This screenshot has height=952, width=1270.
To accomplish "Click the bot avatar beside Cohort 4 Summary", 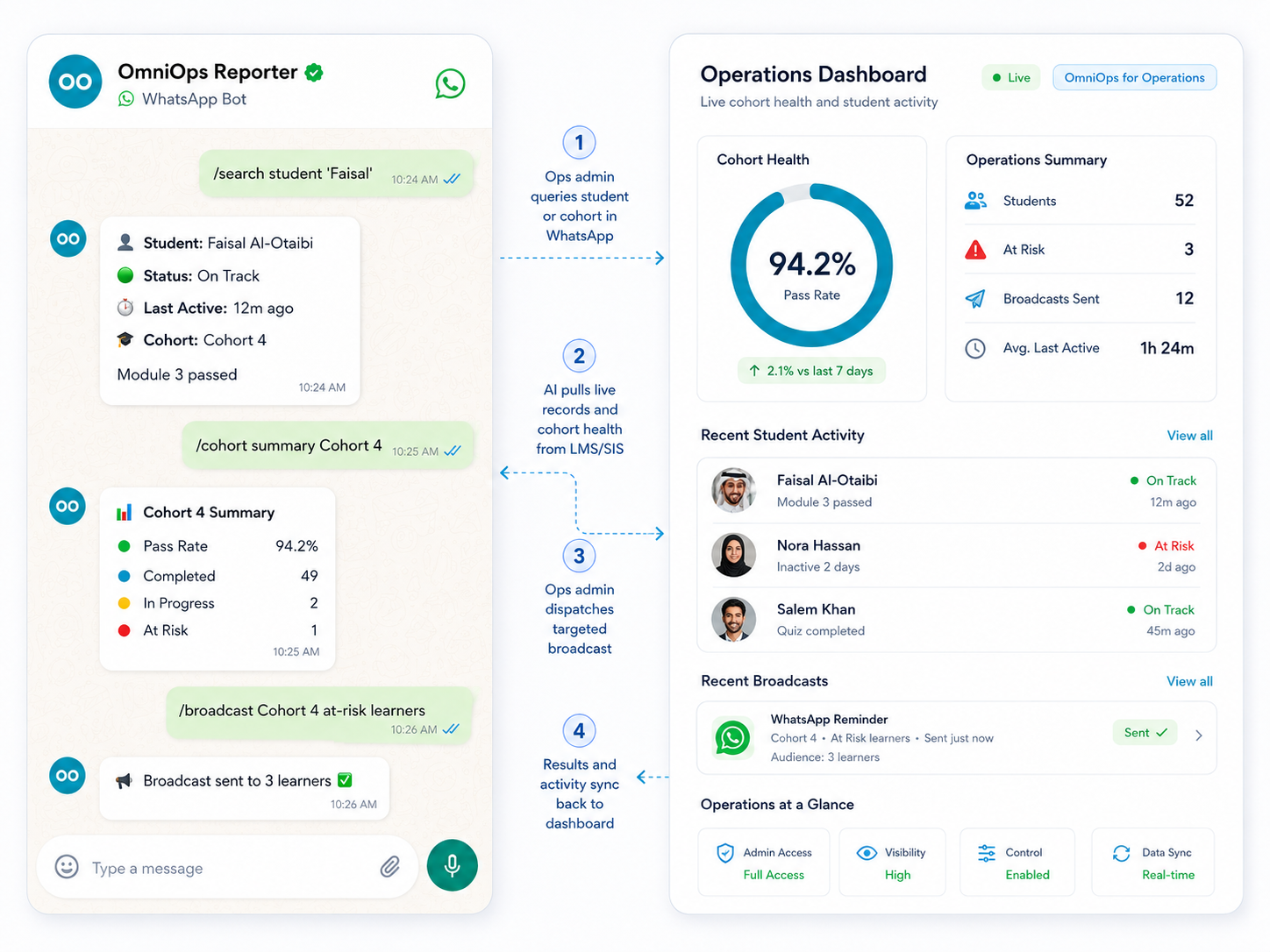I will (x=68, y=506).
